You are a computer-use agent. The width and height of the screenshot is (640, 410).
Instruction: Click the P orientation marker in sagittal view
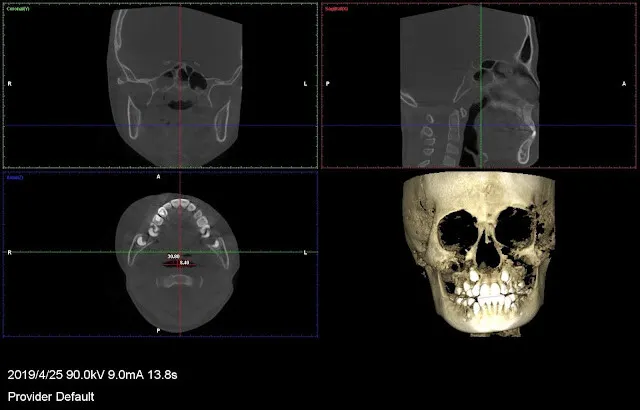(328, 84)
